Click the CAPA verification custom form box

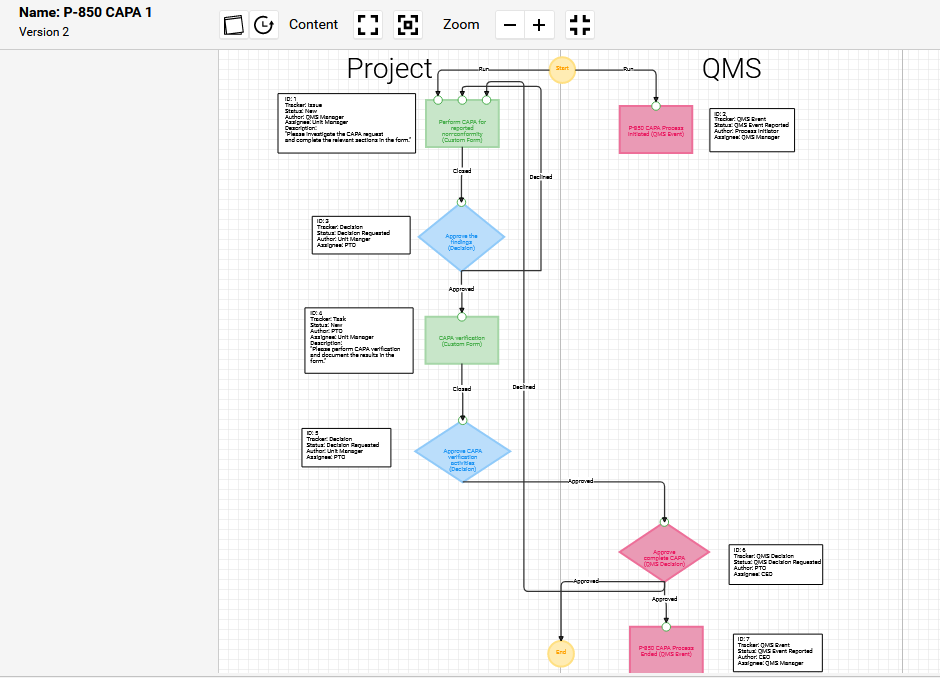[x=461, y=342]
